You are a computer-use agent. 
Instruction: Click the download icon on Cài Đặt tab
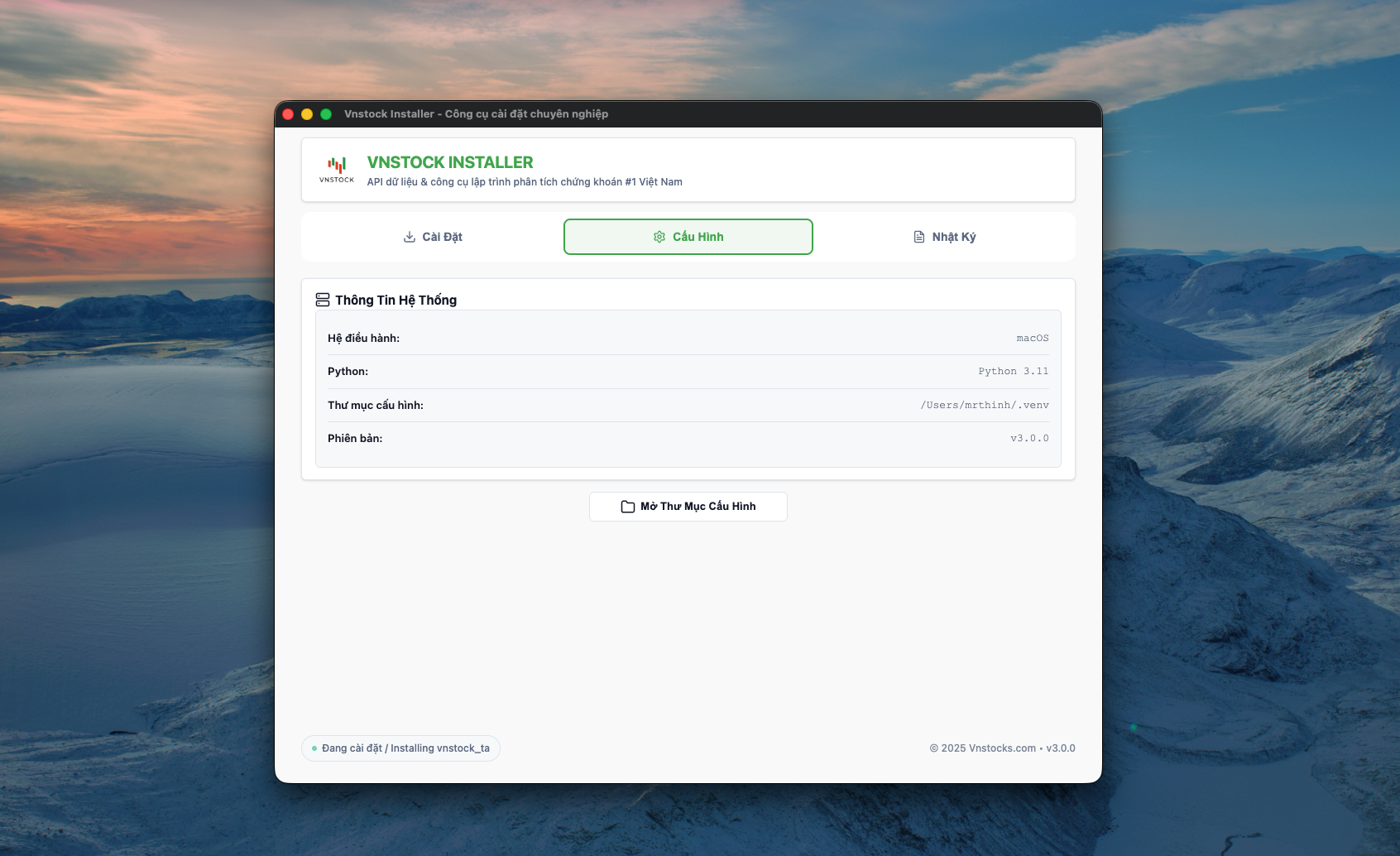pos(410,237)
